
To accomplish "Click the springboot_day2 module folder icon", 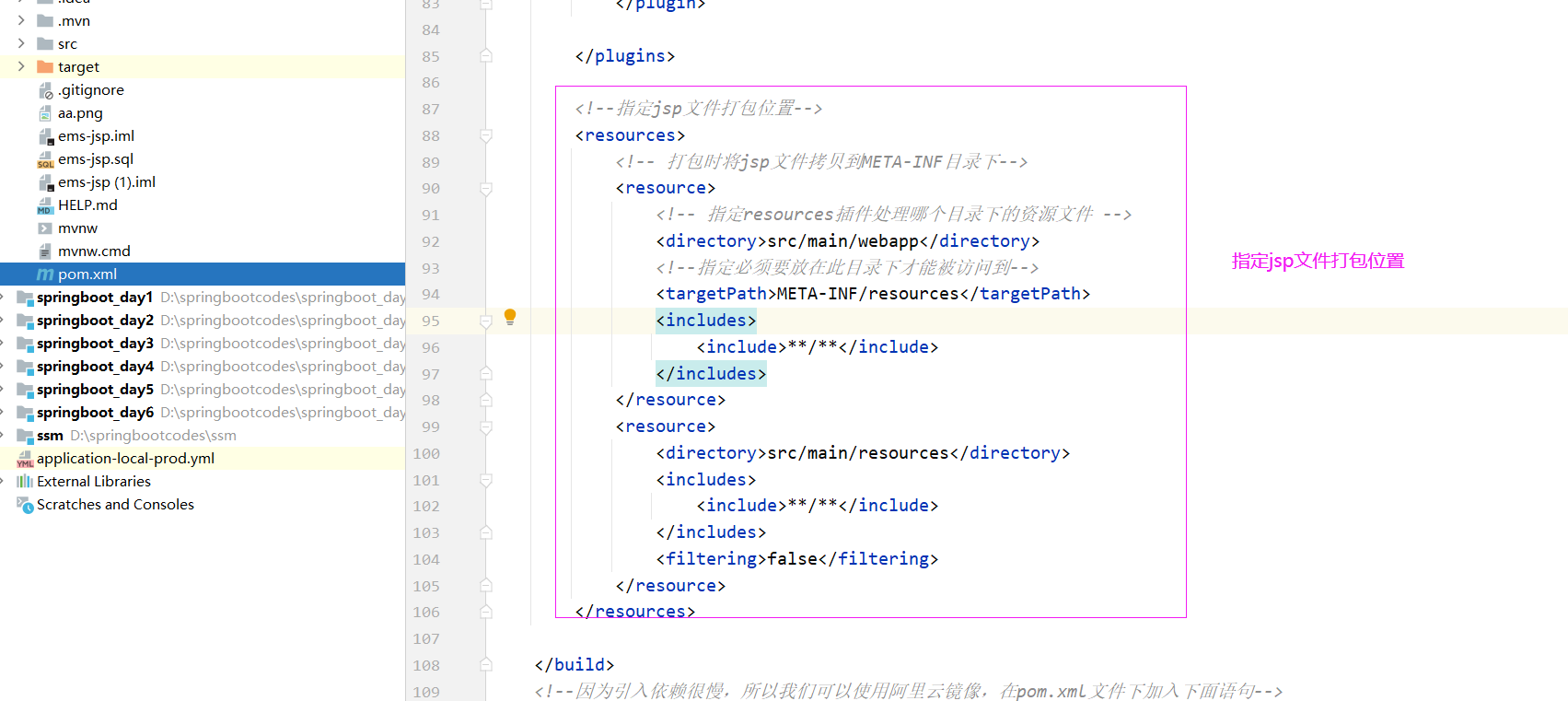I will pos(25,321).
